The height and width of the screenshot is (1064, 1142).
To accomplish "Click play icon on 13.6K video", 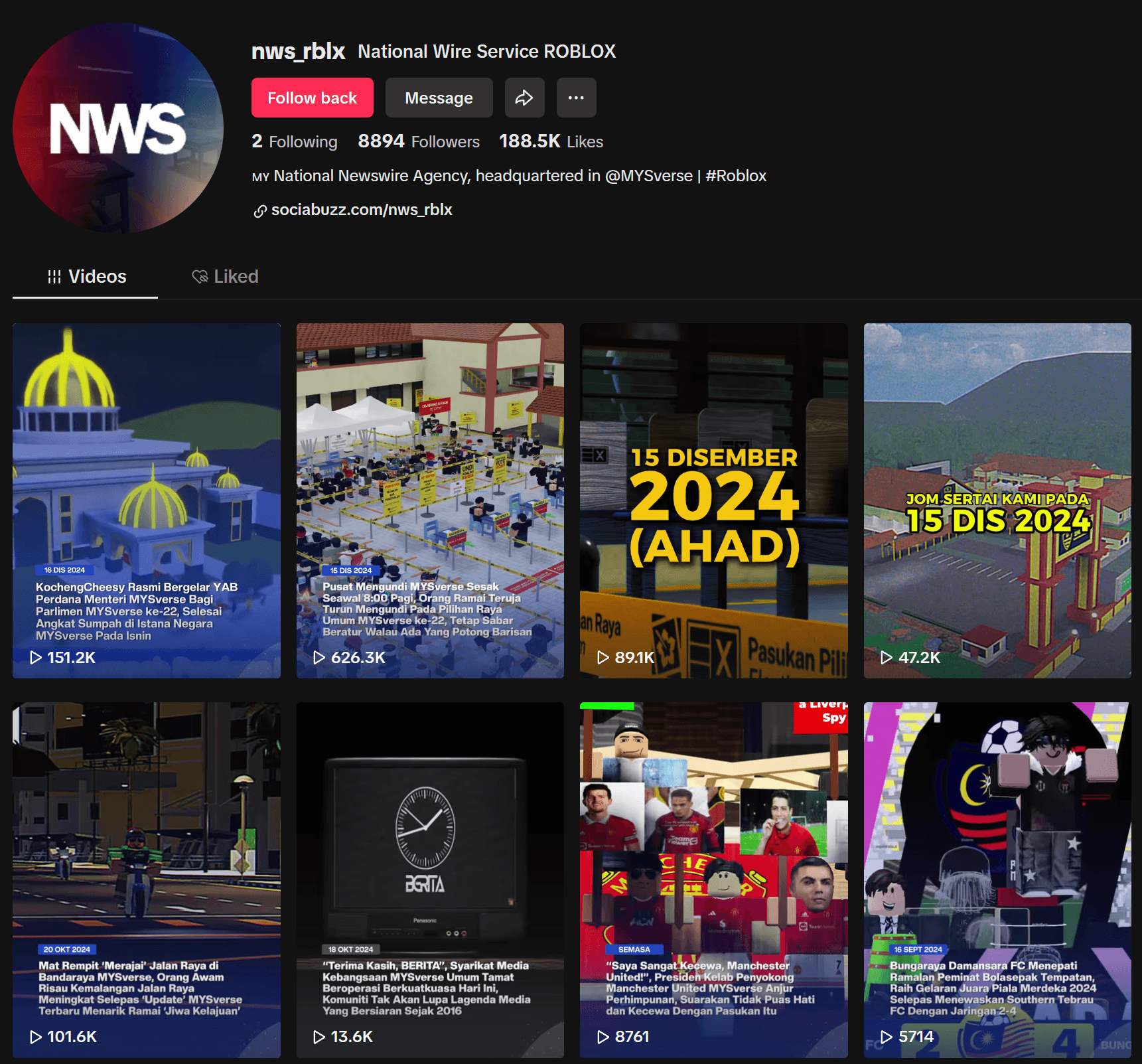I will [x=319, y=1037].
